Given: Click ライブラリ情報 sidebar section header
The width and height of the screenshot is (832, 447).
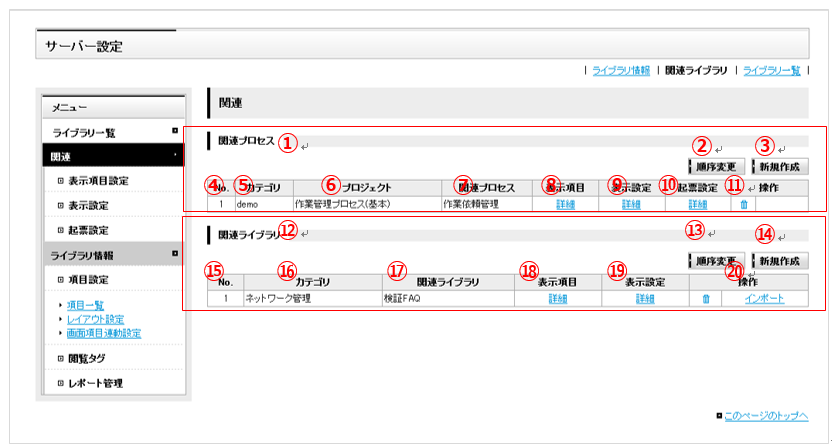Looking at the screenshot, I should (x=82, y=256).
